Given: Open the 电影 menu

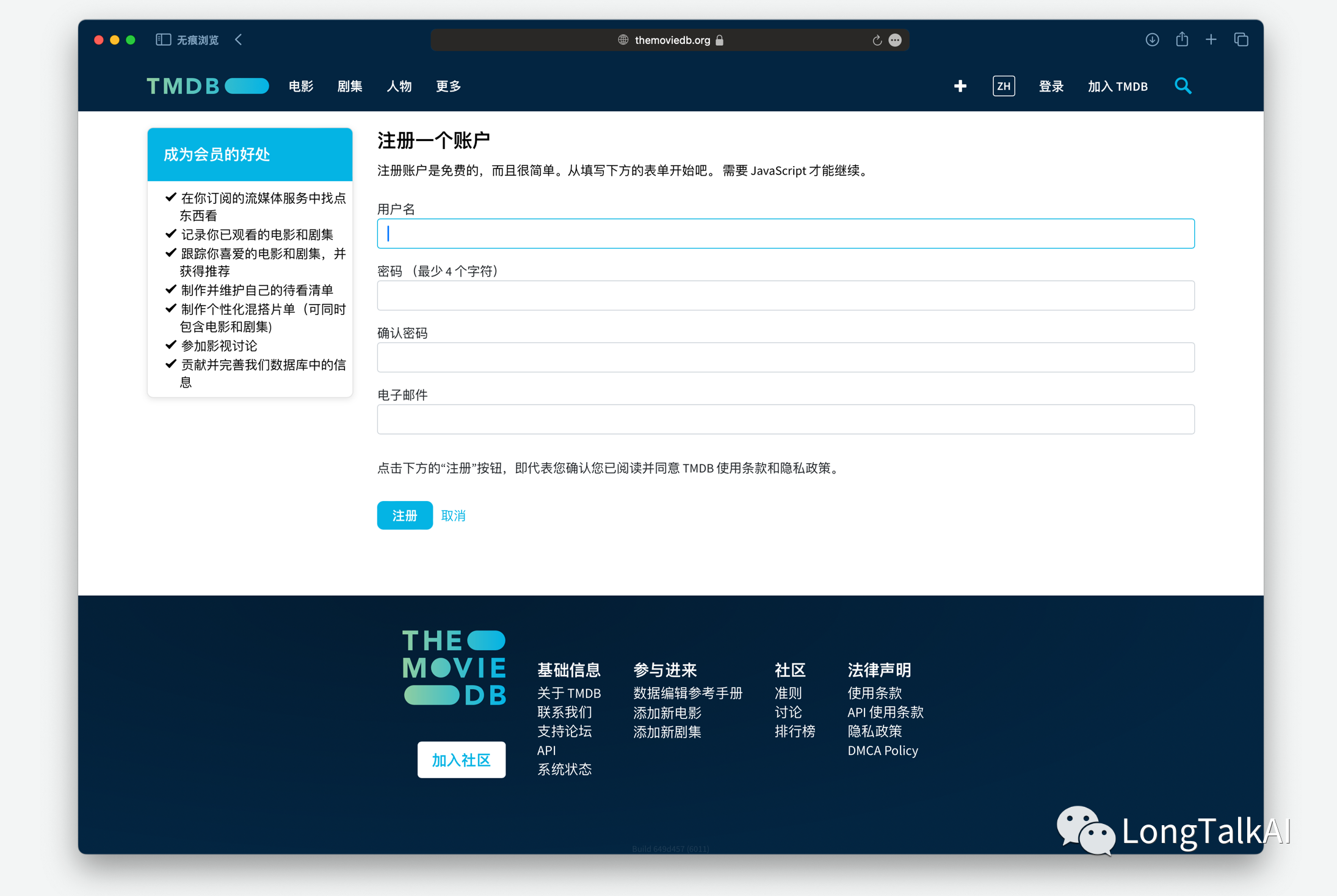Looking at the screenshot, I should pos(301,86).
